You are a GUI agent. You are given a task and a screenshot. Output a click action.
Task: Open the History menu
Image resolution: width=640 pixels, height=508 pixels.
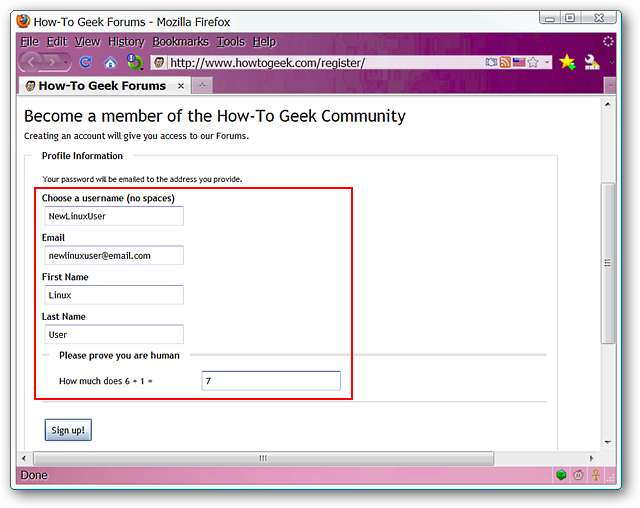point(126,42)
